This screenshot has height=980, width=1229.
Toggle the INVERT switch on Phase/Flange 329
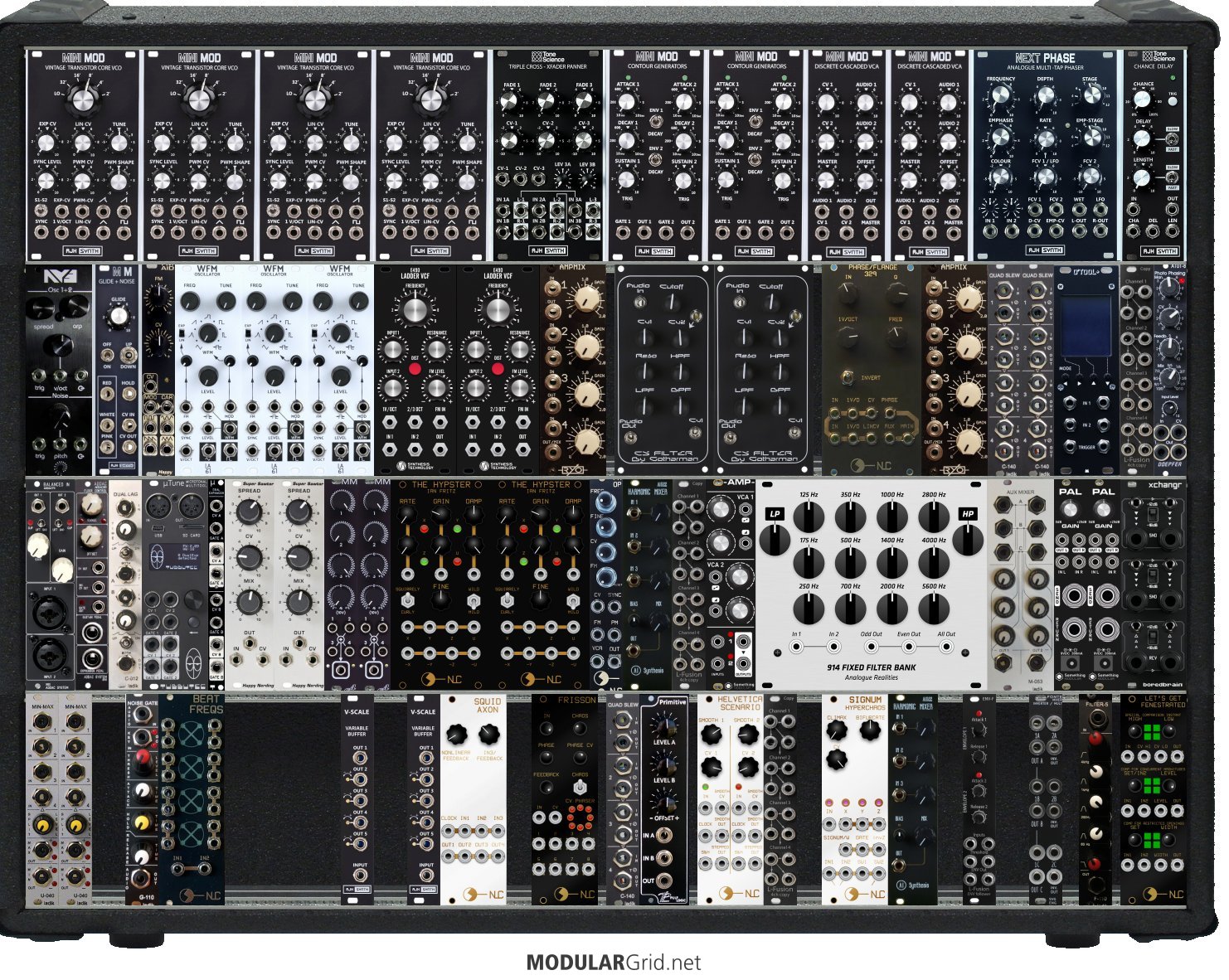pos(847,378)
